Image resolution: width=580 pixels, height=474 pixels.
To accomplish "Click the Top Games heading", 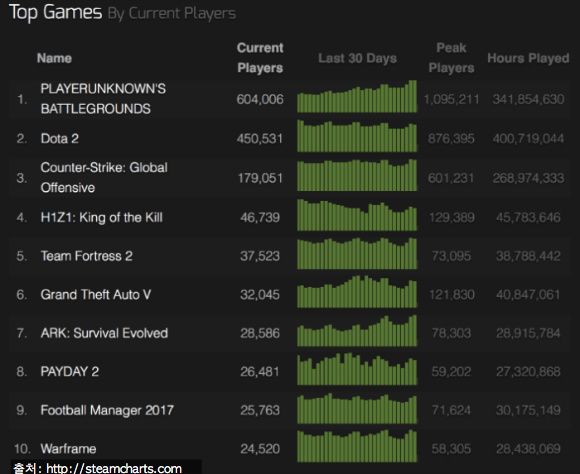I will pyautogui.click(x=55, y=12).
